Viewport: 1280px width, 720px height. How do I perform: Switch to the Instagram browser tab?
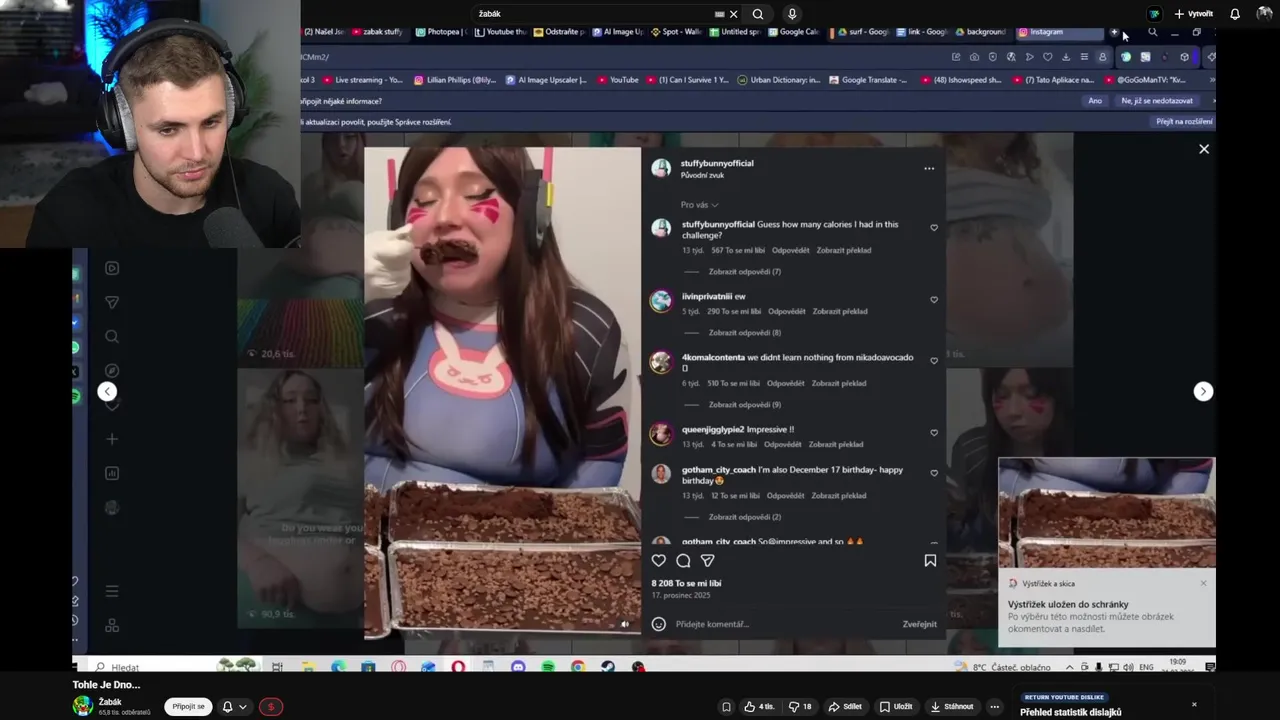point(1058,32)
